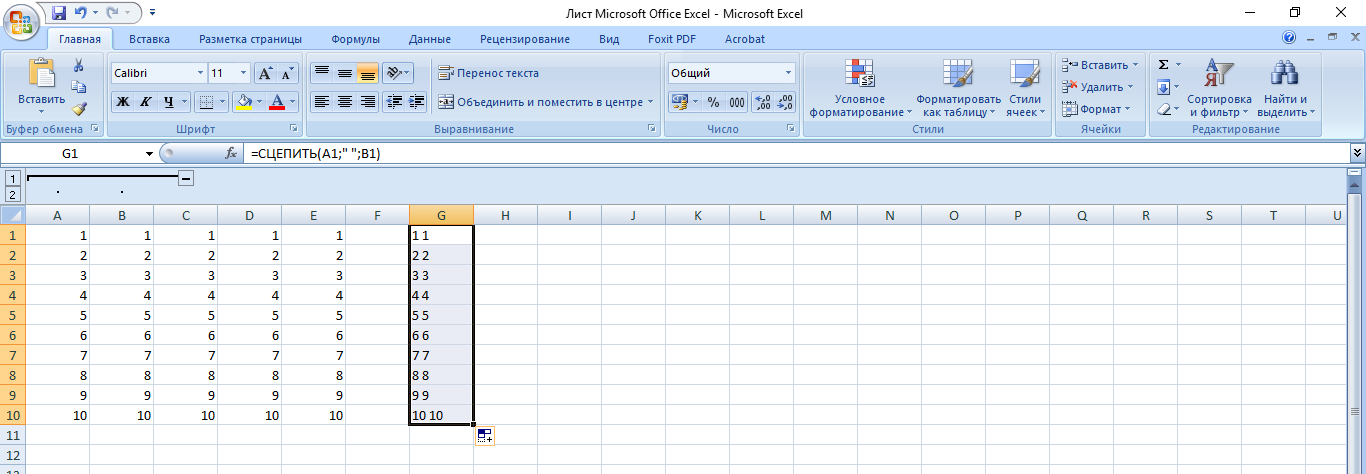Open Найти и выделить menu
Screen dimensions: 1366x474
coord(1285,88)
